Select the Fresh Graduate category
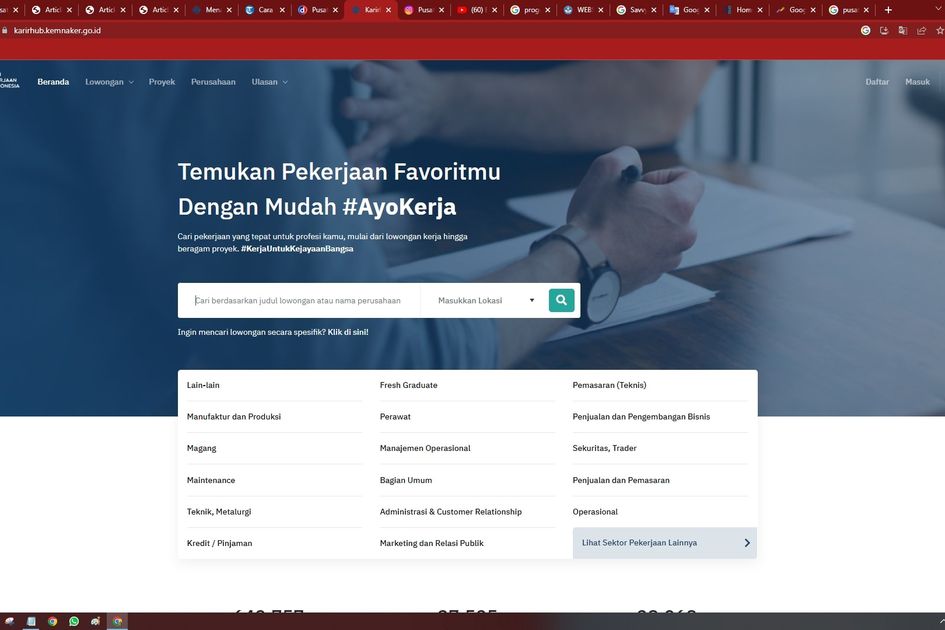This screenshot has height=630, width=945. point(408,385)
